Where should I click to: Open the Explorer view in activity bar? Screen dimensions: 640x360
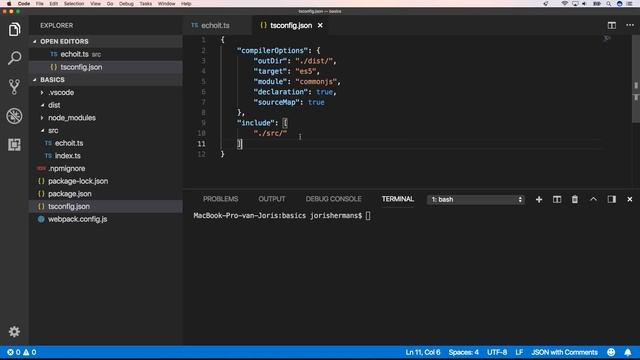coord(14,29)
